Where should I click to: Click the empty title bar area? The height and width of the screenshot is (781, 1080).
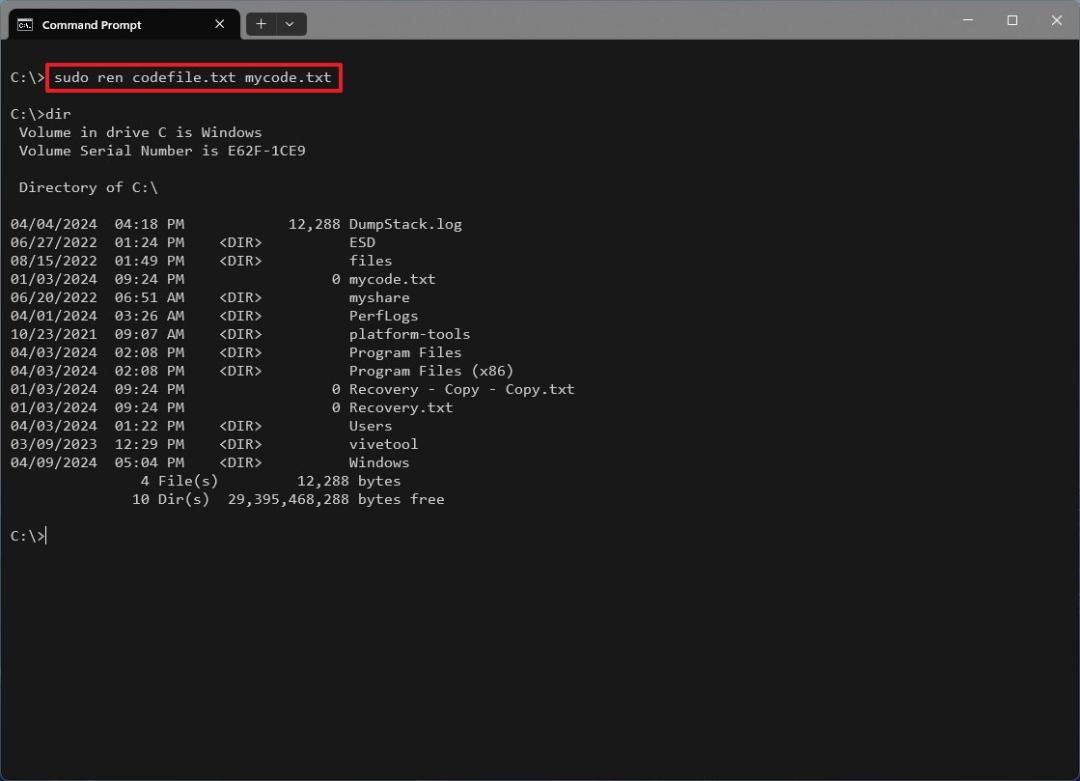[620, 21]
